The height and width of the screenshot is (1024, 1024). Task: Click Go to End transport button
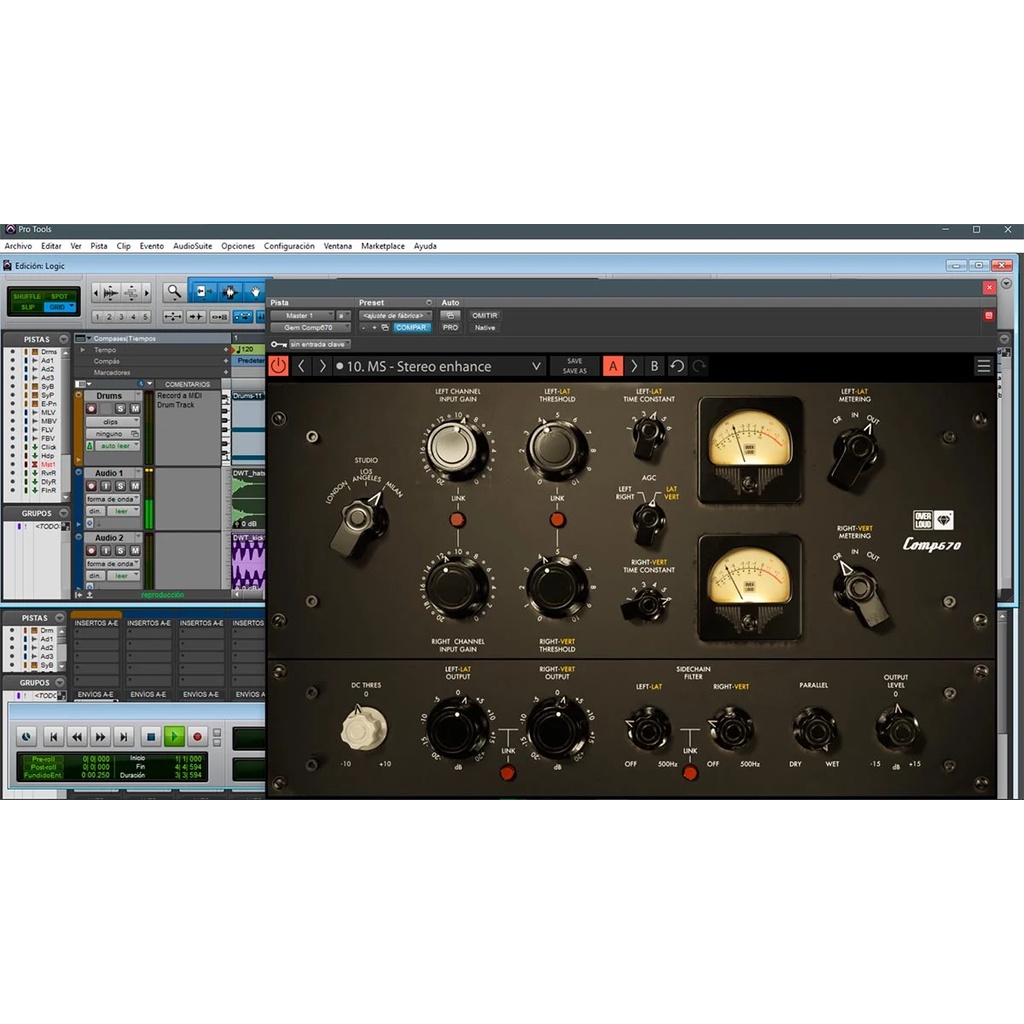(123, 737)
